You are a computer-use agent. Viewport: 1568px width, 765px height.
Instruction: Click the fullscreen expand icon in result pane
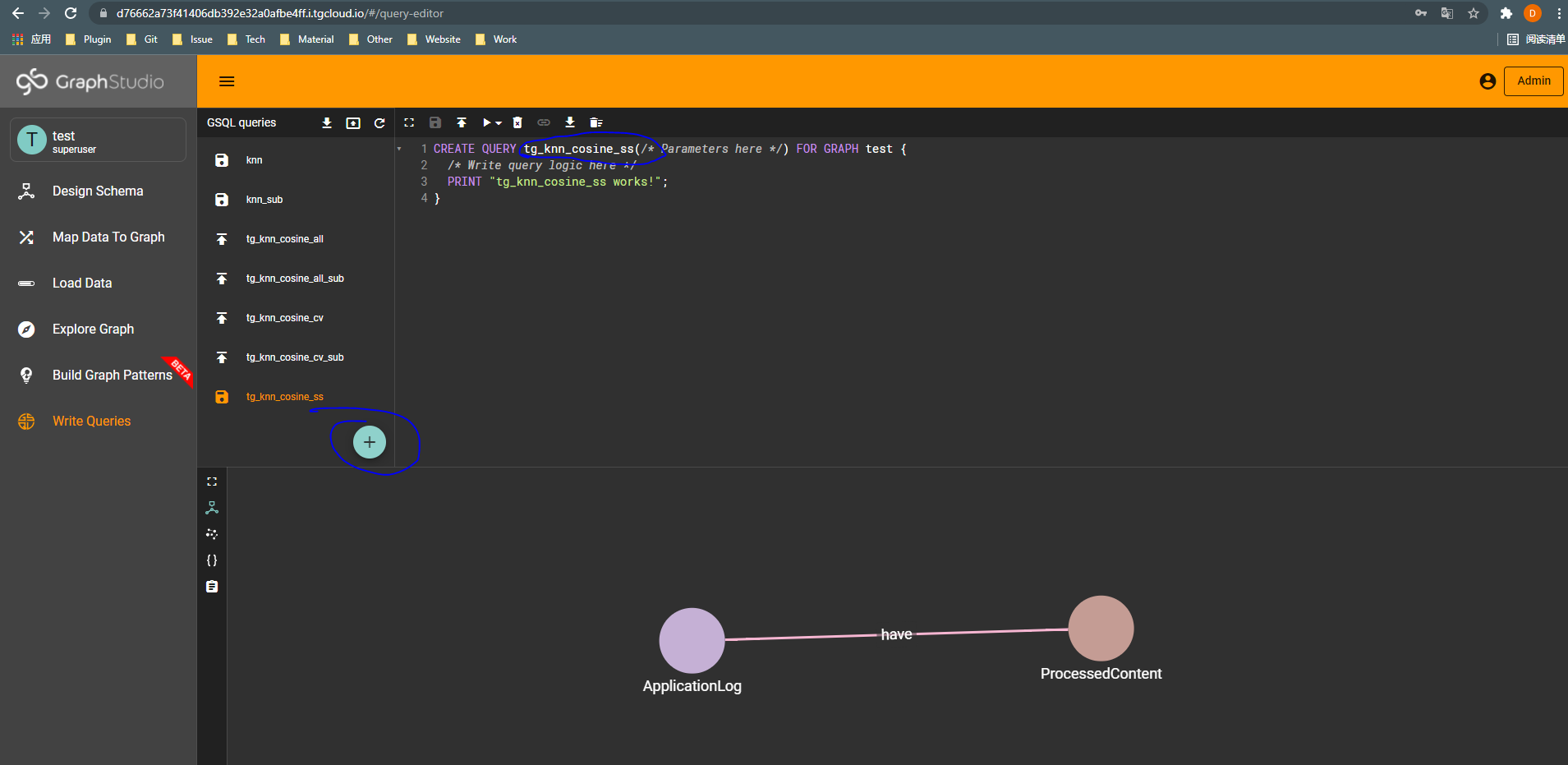click(x=212, y=481)
